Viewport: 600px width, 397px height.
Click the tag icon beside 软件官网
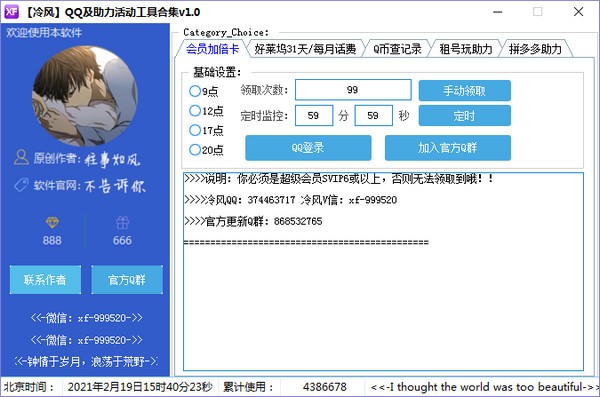pos(21,185)
